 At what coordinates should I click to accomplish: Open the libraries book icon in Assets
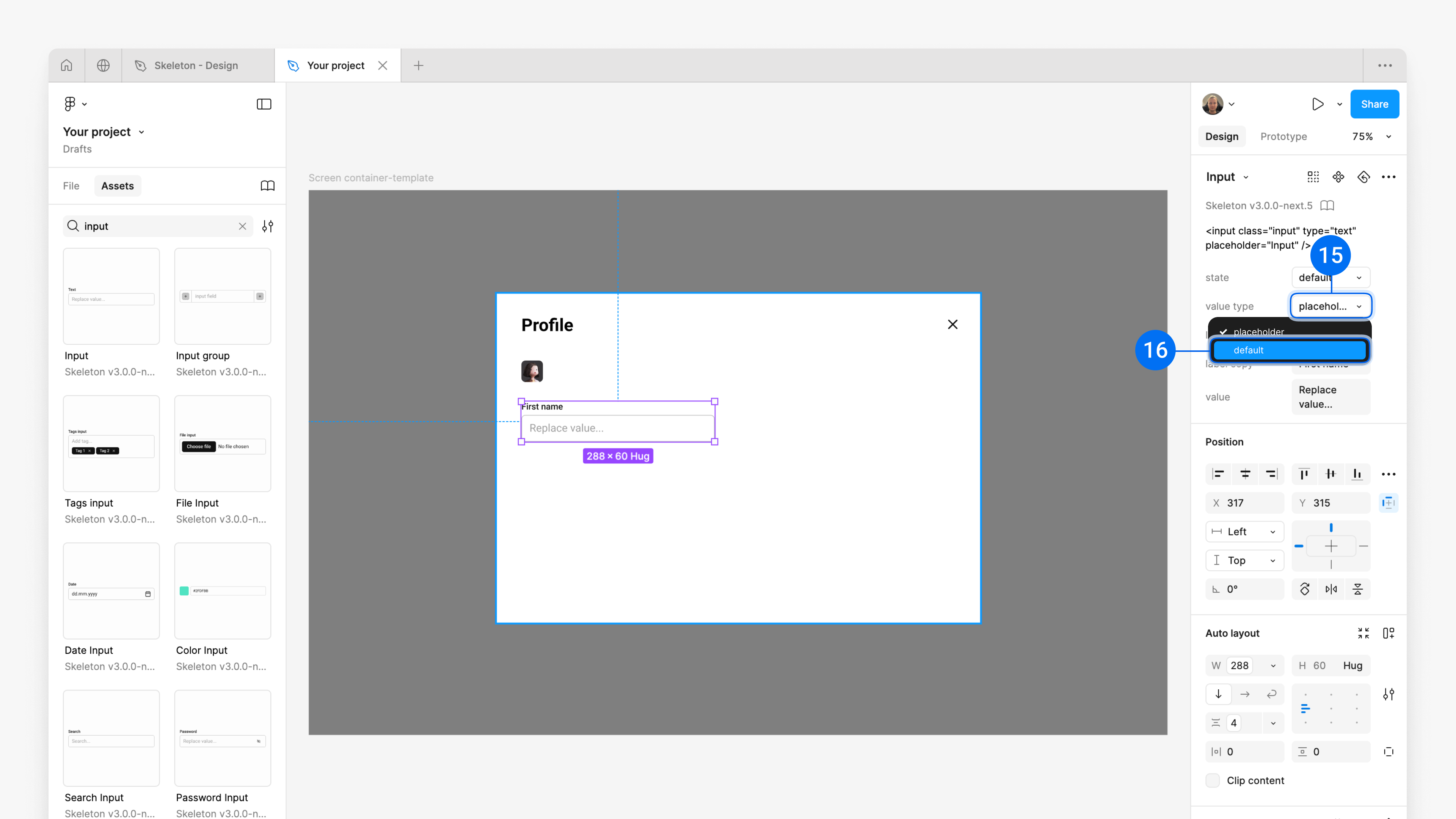coord(267,186)
